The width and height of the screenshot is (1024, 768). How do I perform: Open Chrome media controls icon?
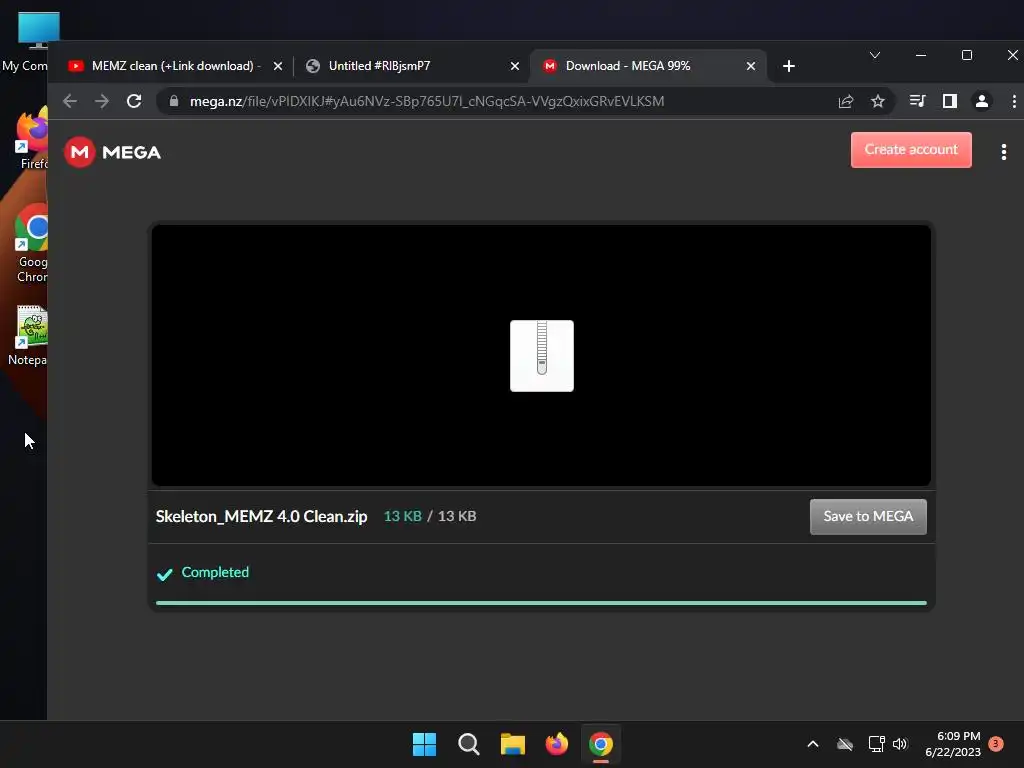point(918,101)
